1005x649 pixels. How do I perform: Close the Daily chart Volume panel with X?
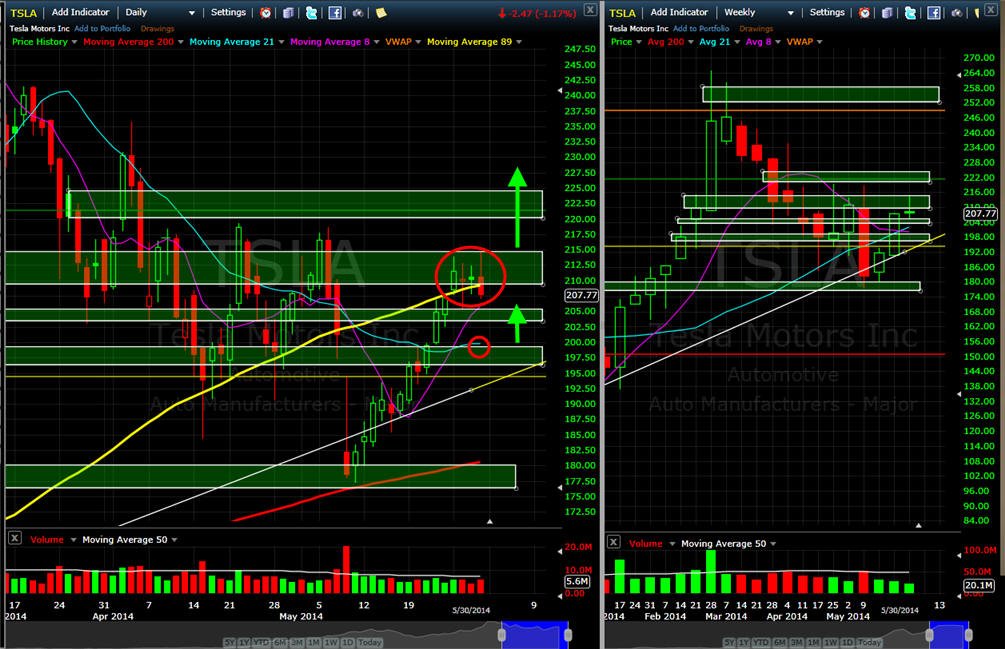(x=15, y=538)
